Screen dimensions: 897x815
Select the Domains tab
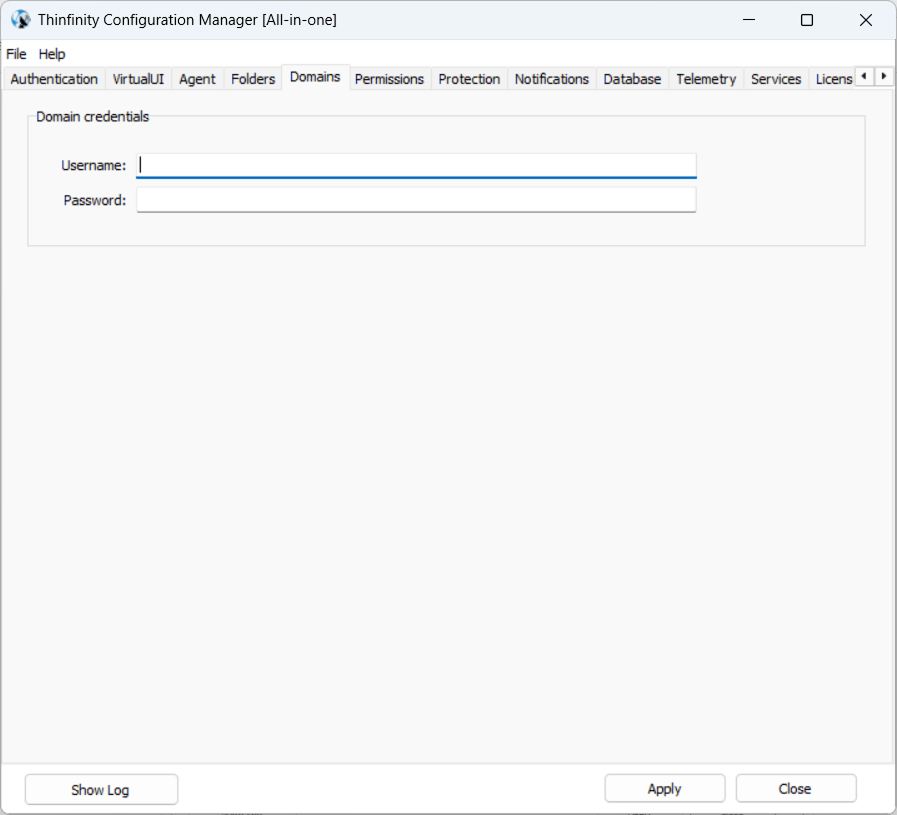315,77
